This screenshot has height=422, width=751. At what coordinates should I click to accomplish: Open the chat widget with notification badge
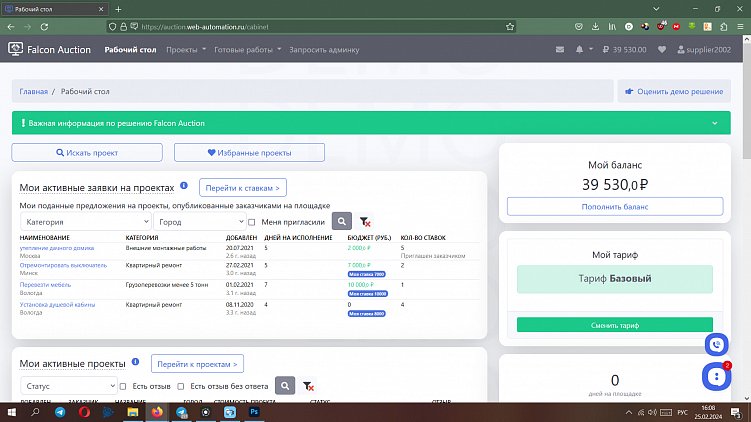(x=717, y=376)
